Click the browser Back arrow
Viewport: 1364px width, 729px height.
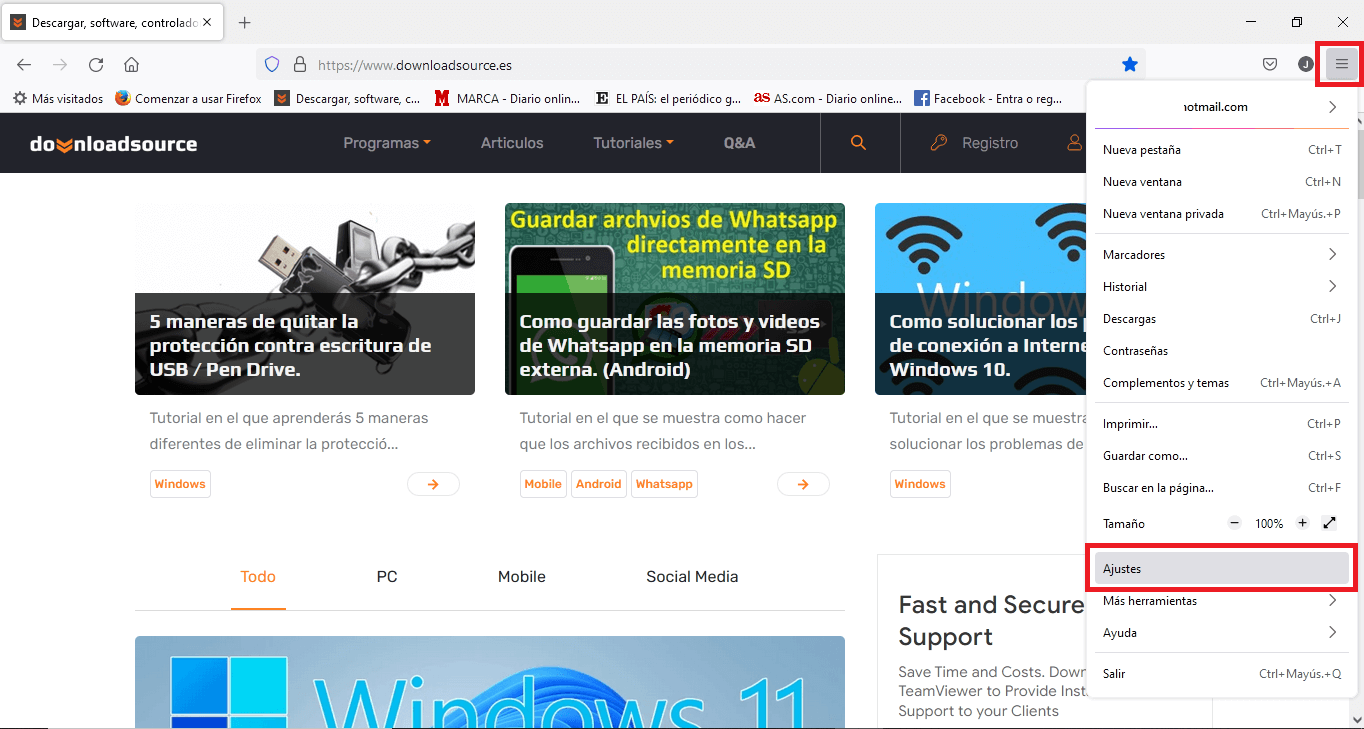24,65
